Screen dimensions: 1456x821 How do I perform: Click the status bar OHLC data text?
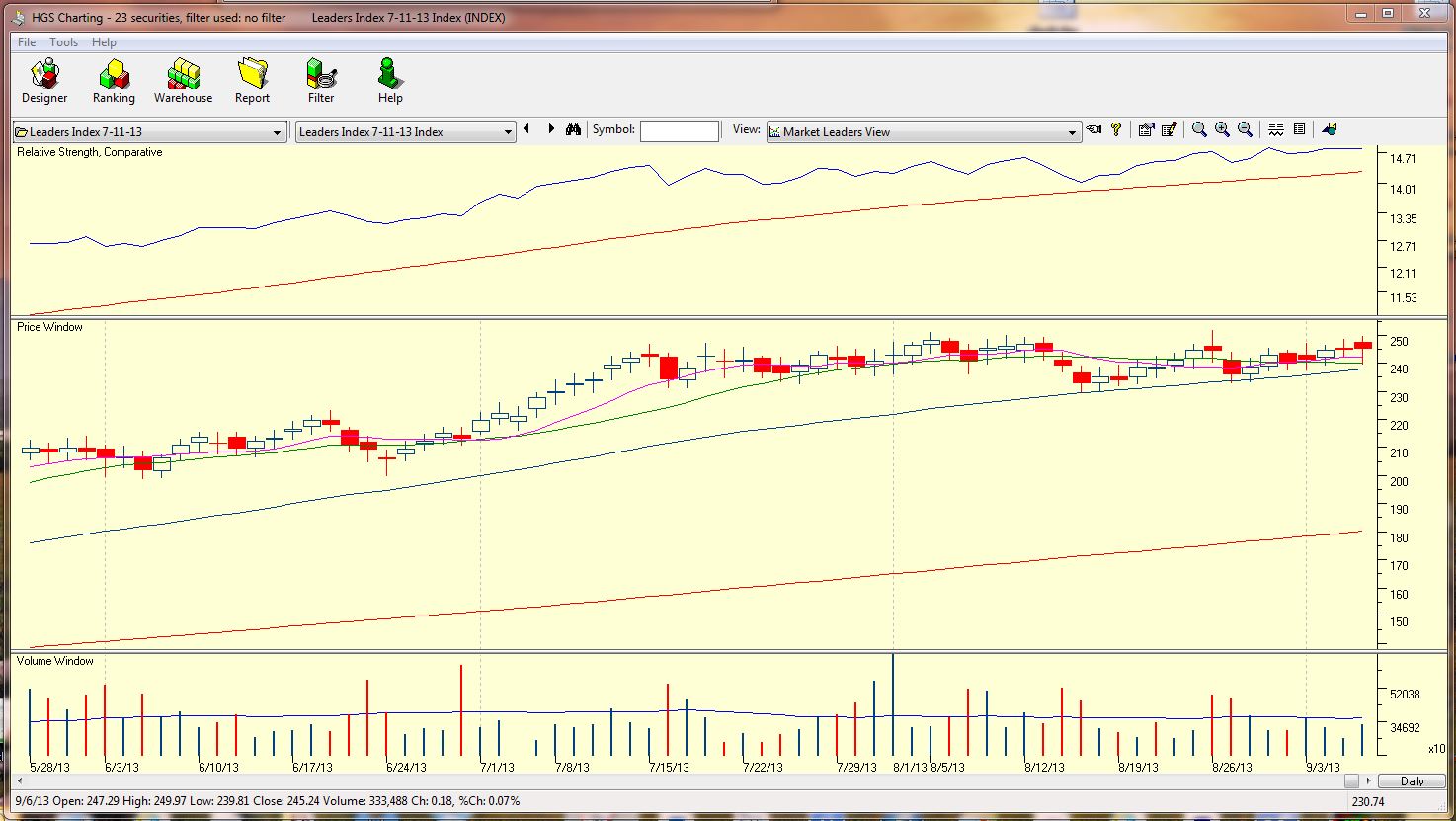pos(268,801)
